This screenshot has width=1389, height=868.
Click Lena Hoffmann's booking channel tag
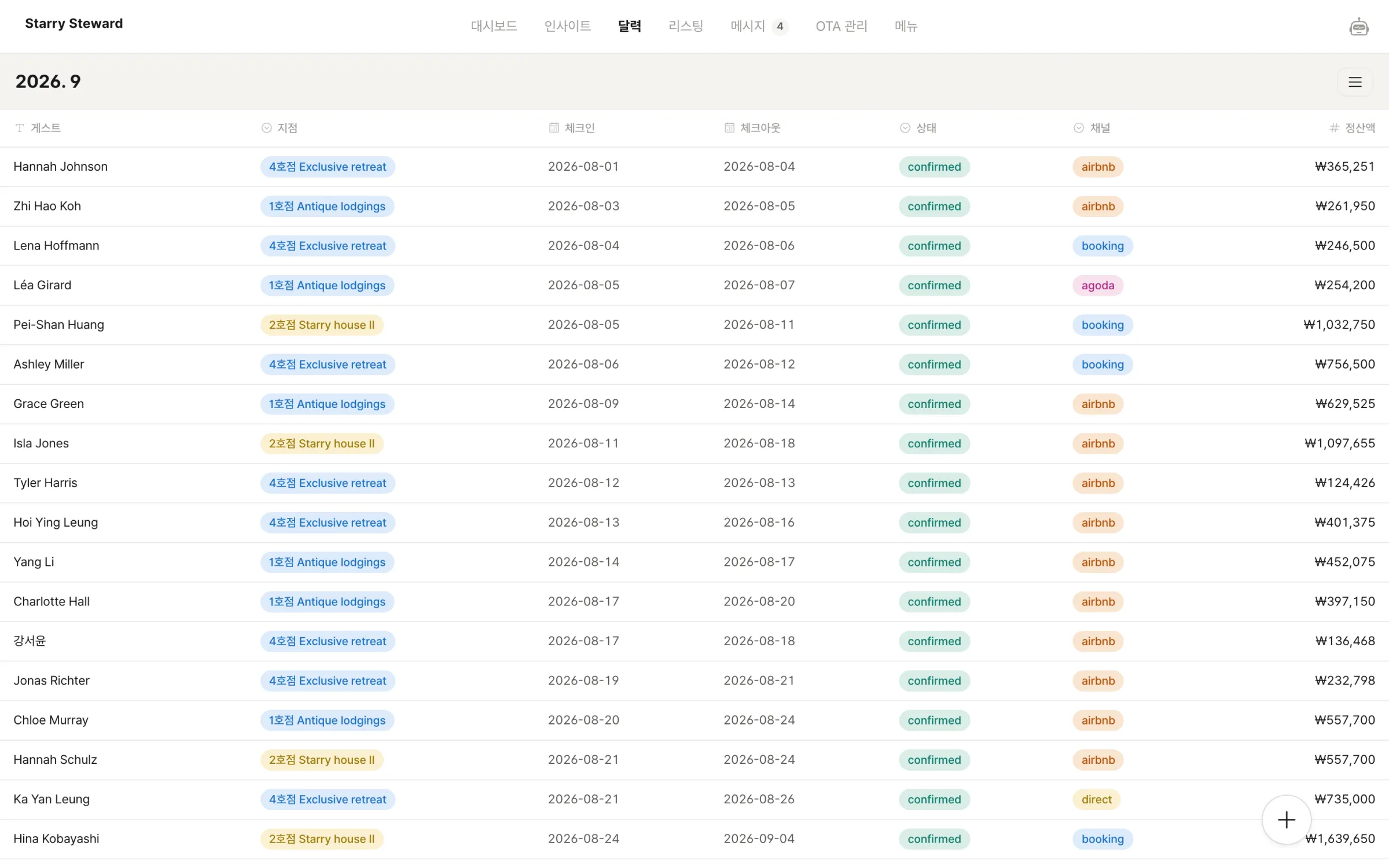click(1103, 246)
